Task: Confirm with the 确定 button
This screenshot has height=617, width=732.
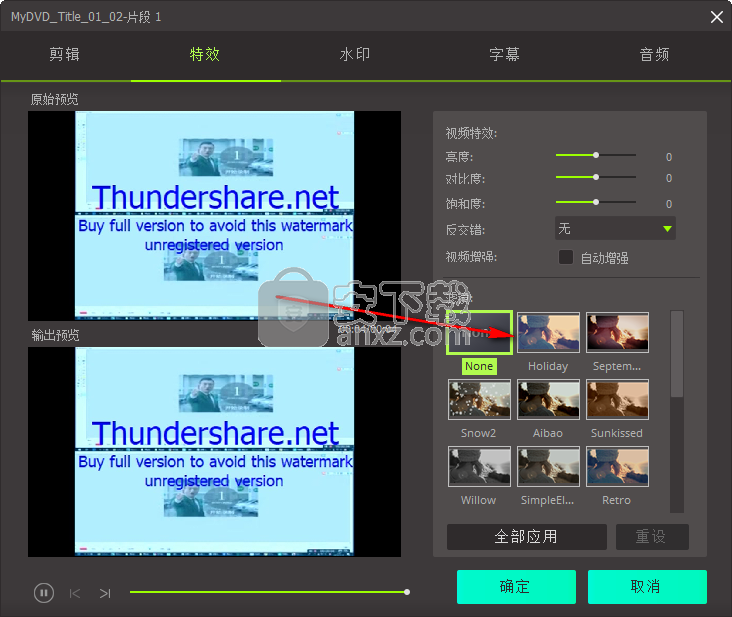Action: pyautogui.click(x=516, y=587)
